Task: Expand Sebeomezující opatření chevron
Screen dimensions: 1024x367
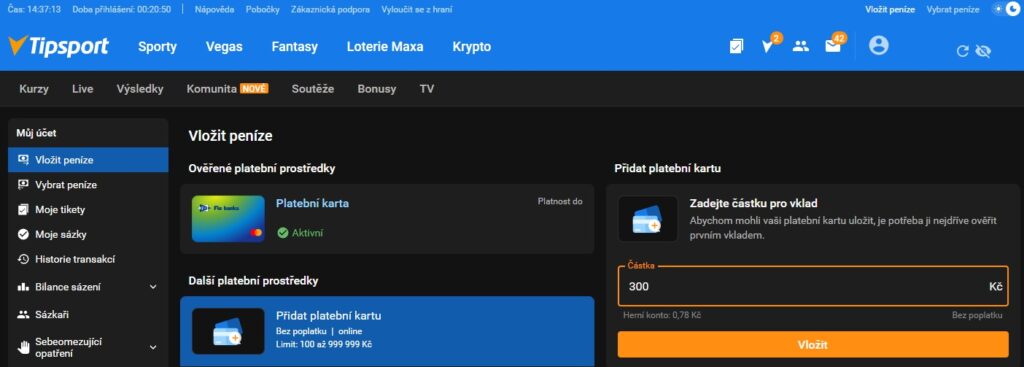Action: 153,347
